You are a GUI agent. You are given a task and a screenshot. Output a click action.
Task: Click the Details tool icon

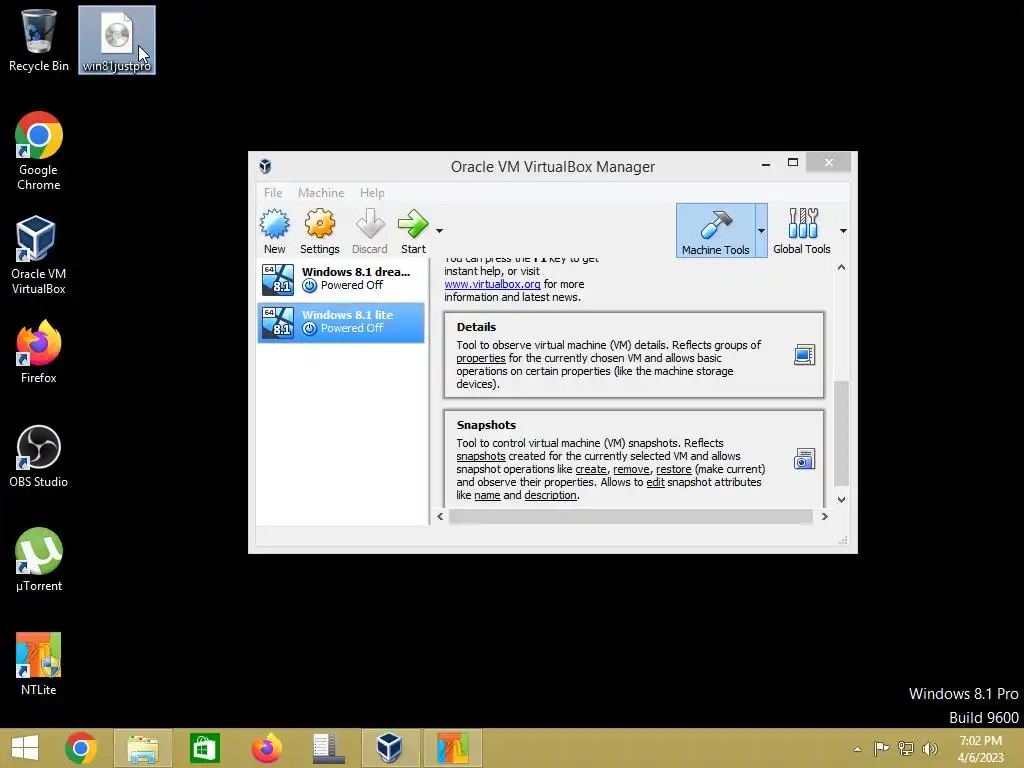[804, 355]
